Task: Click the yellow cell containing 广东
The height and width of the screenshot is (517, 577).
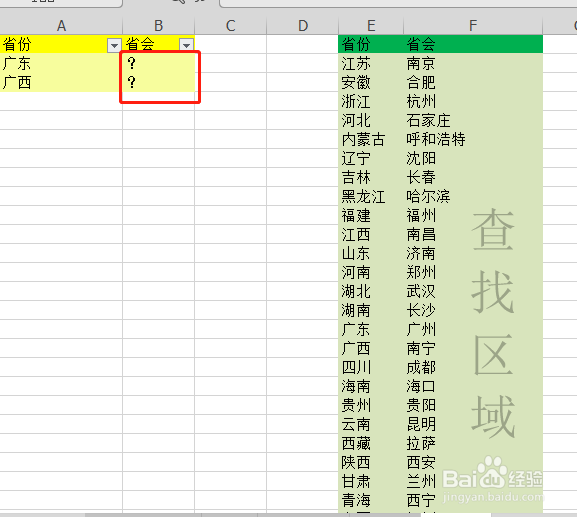Action: (61, 63)
